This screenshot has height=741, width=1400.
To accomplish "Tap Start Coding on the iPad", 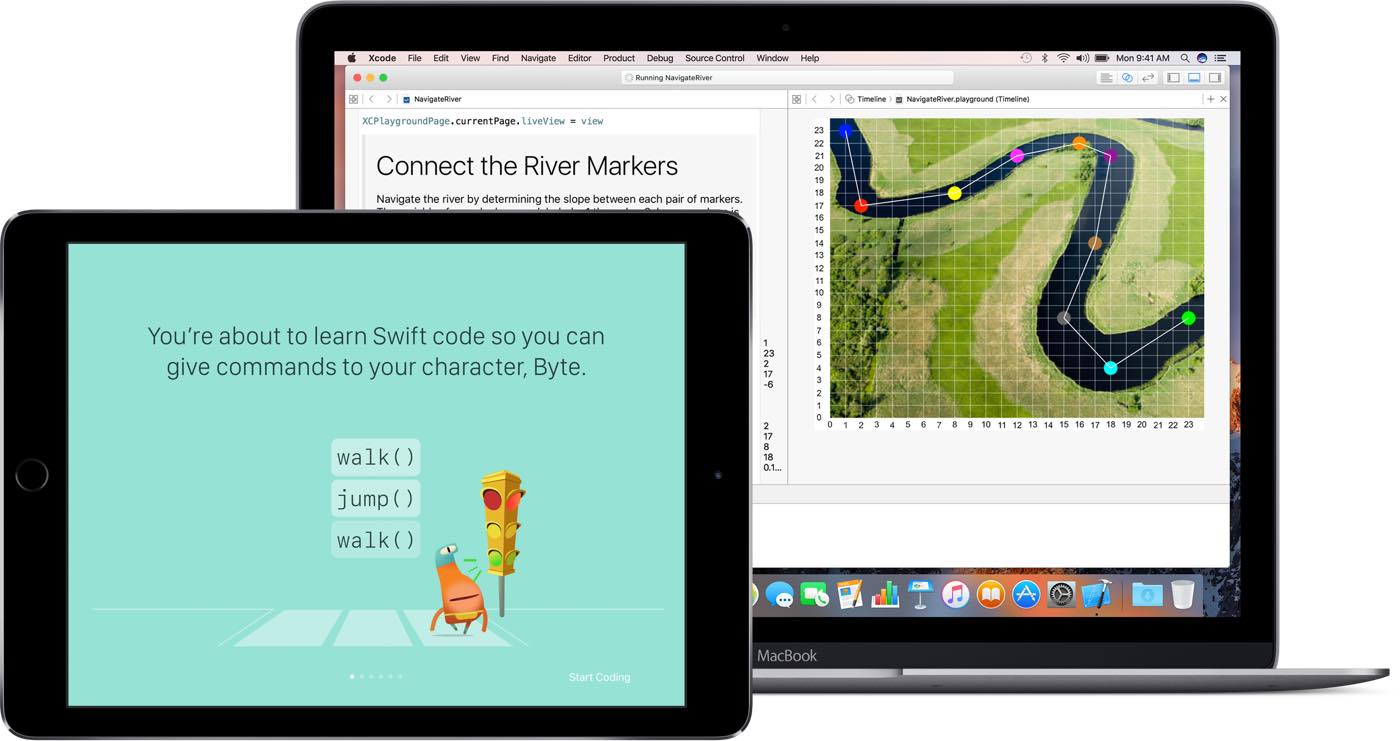I will coord(599,677).
